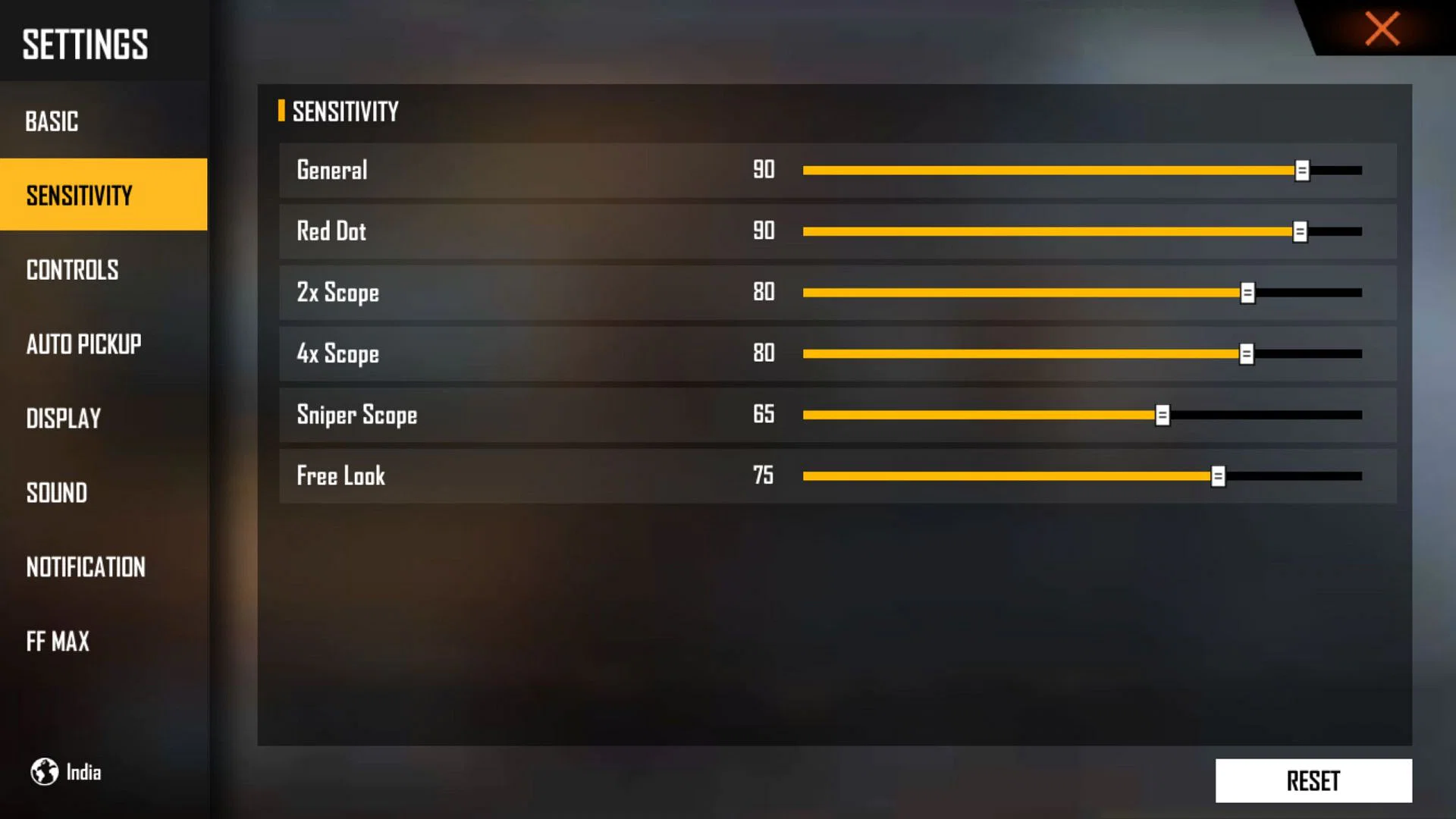Toggle the Red Dot sensitivity setting
Image resolution: width=1456 pixels, height=819 pixels.
[x=1301, y=231]
